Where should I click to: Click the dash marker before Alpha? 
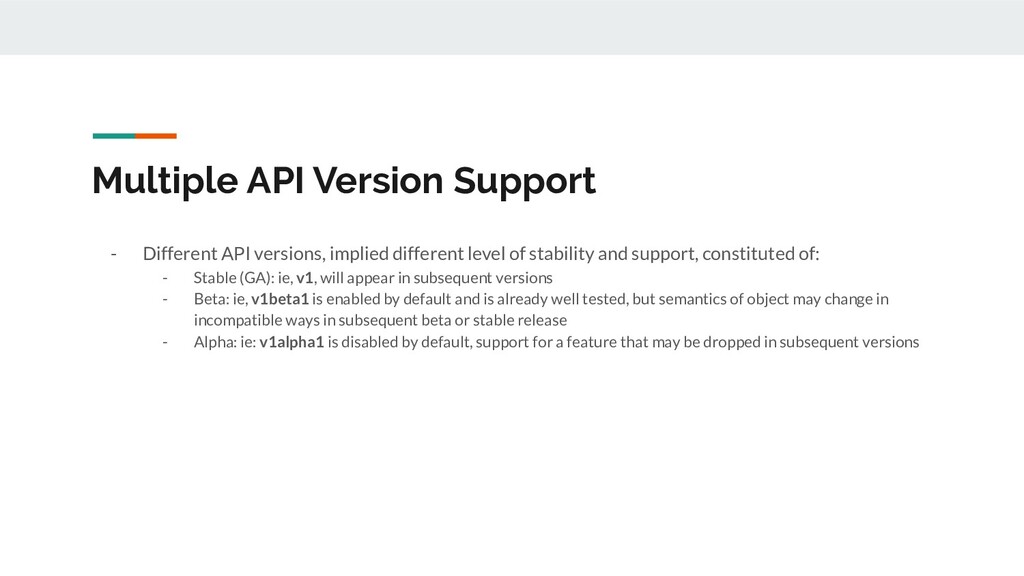[x=165, y=342]
